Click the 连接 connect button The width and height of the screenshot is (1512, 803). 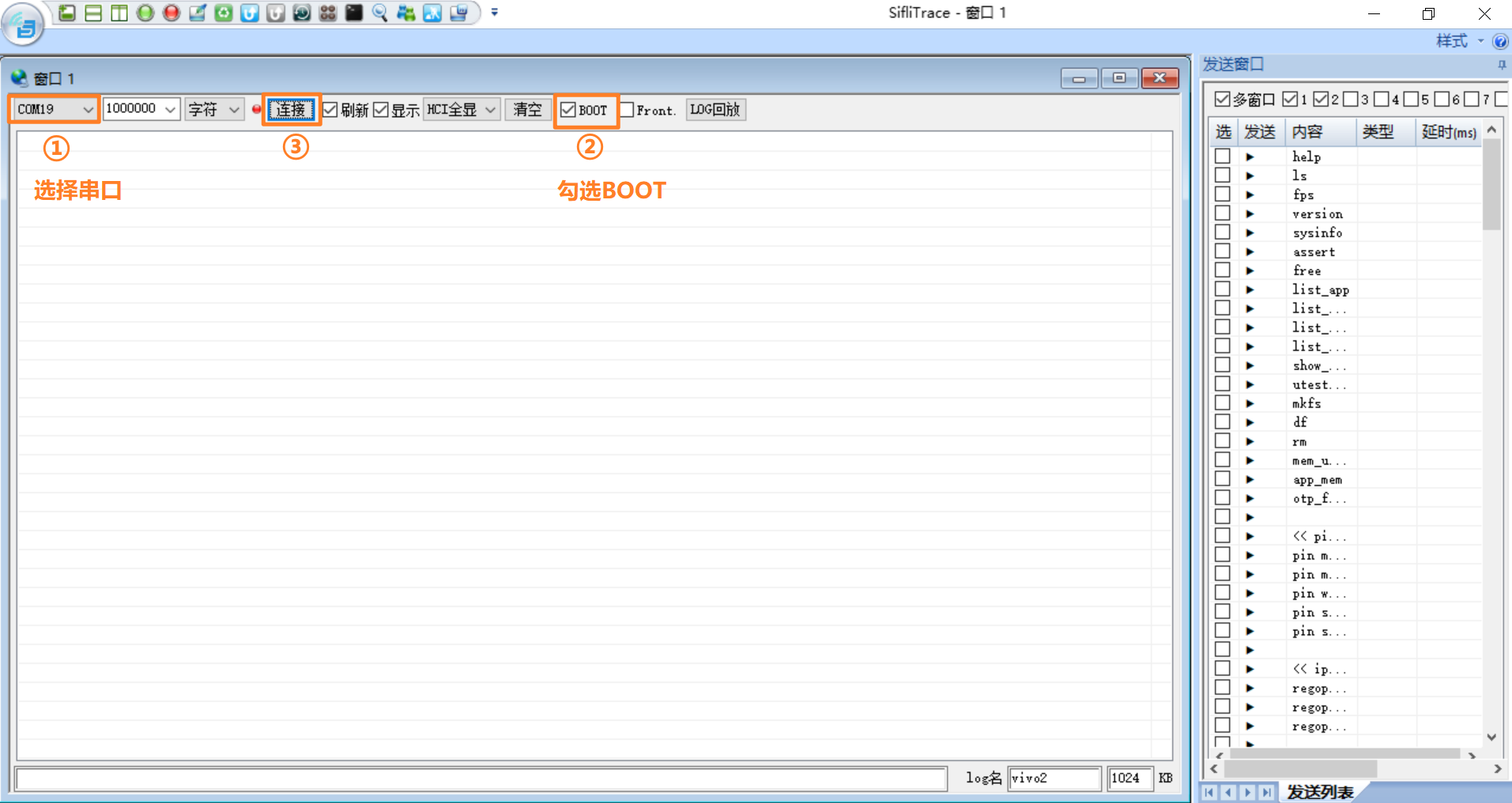tap(291, 109)
